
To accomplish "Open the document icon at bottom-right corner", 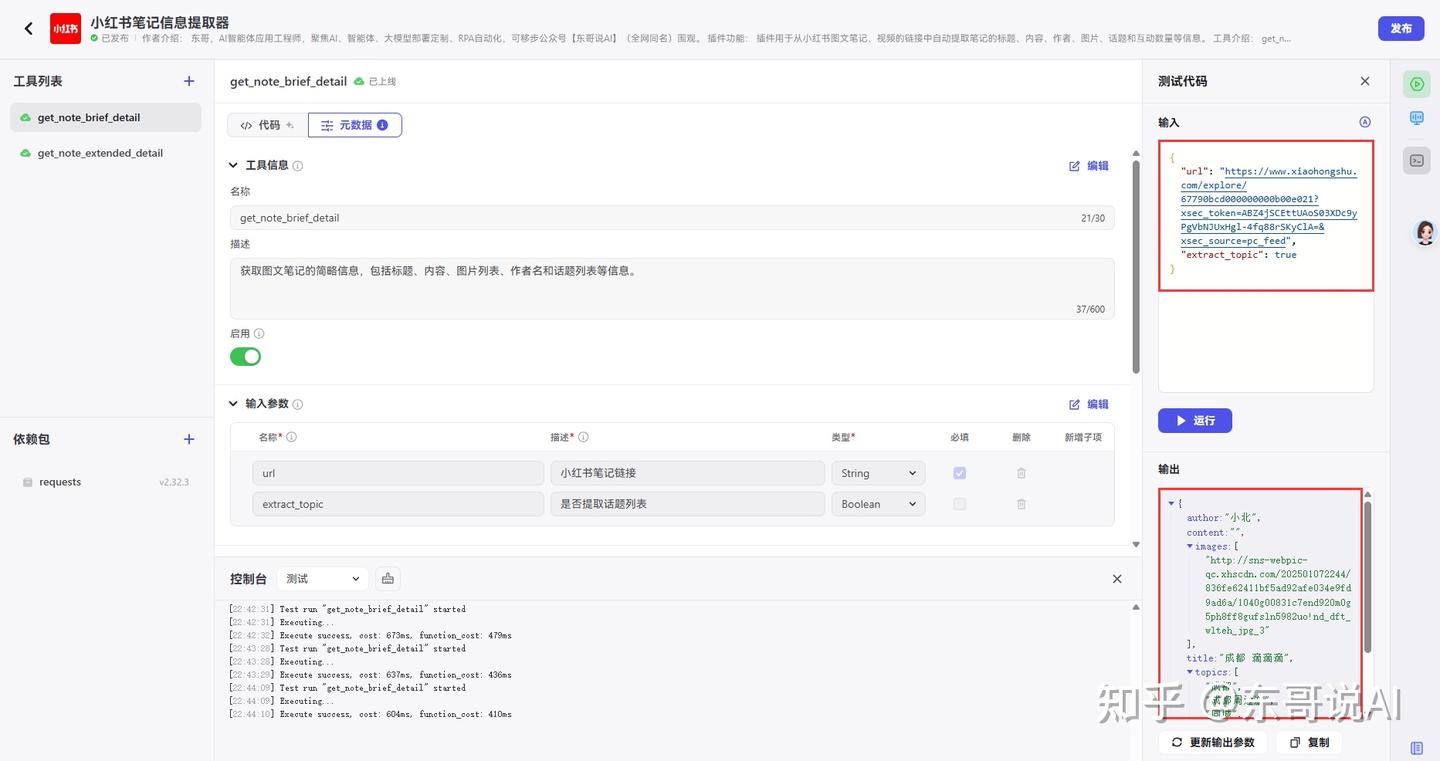I will (x=1417, y=748).
